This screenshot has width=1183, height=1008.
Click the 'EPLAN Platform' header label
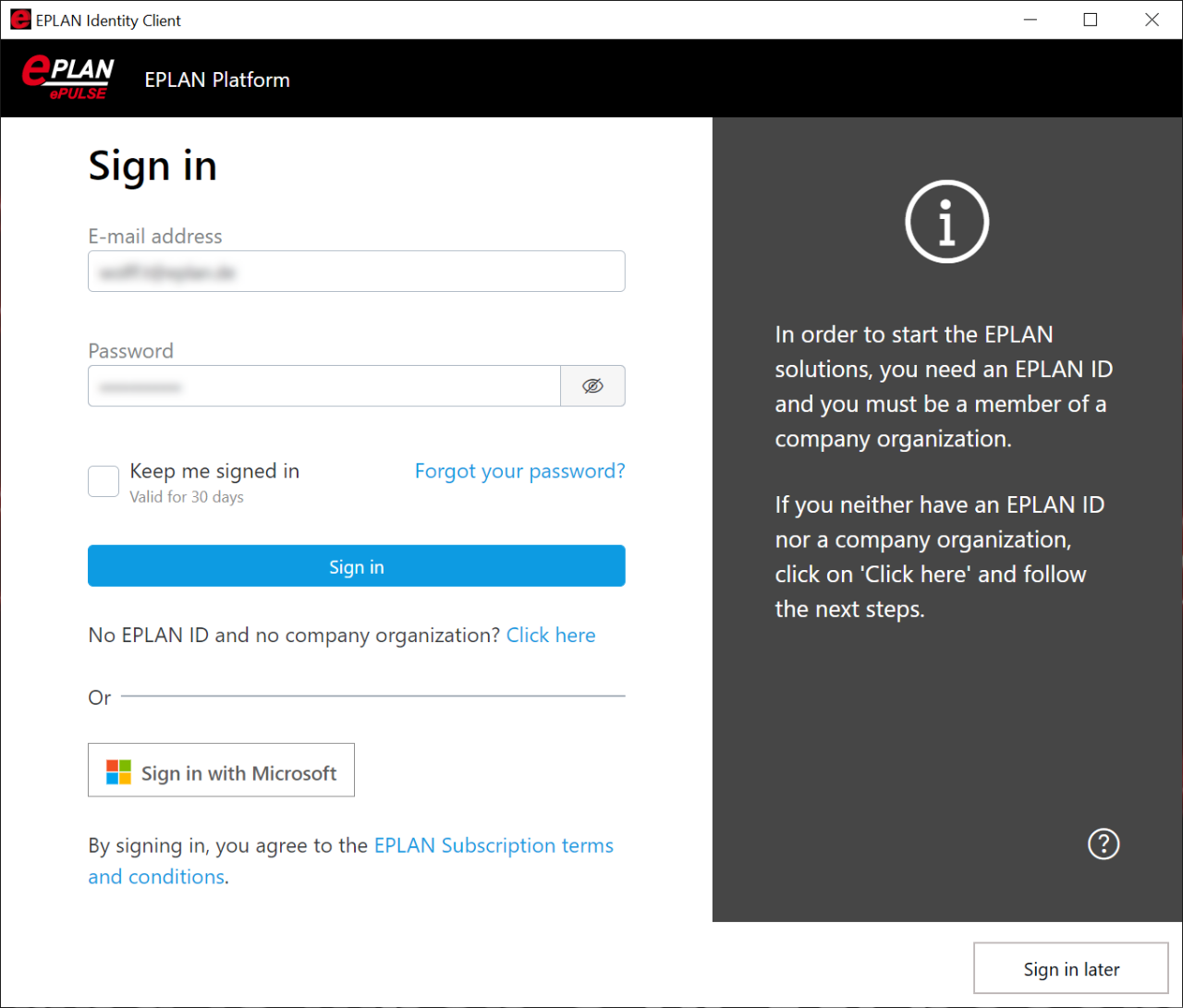pos(216,79)
